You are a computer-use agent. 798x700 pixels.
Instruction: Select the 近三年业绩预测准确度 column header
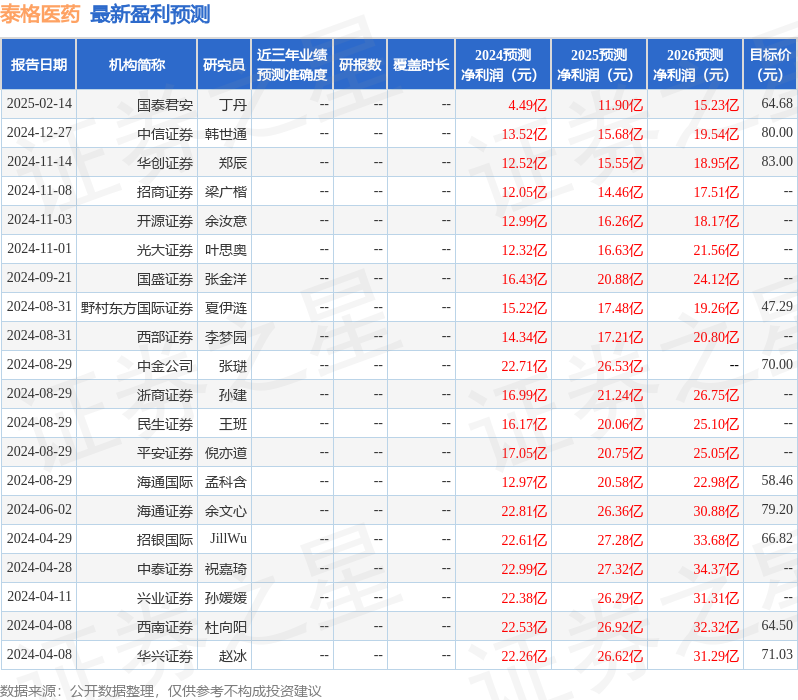pos(292,65)
